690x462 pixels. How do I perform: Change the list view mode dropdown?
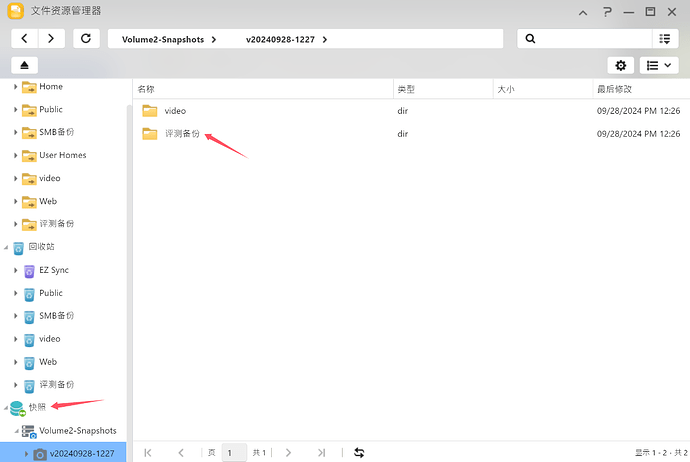coord(658,65)
